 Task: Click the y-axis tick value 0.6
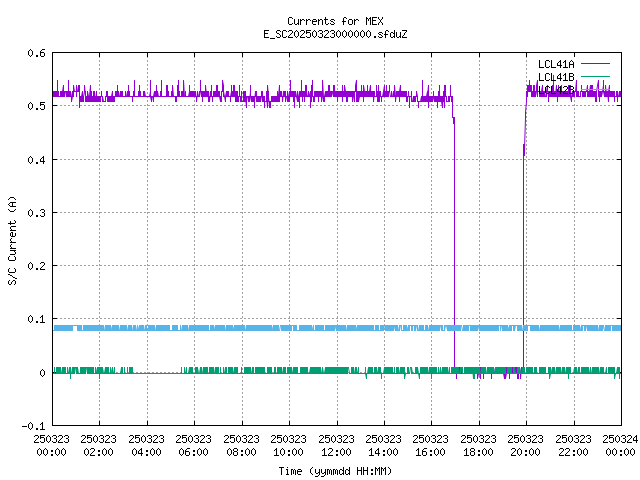click(x=36, y=53)
